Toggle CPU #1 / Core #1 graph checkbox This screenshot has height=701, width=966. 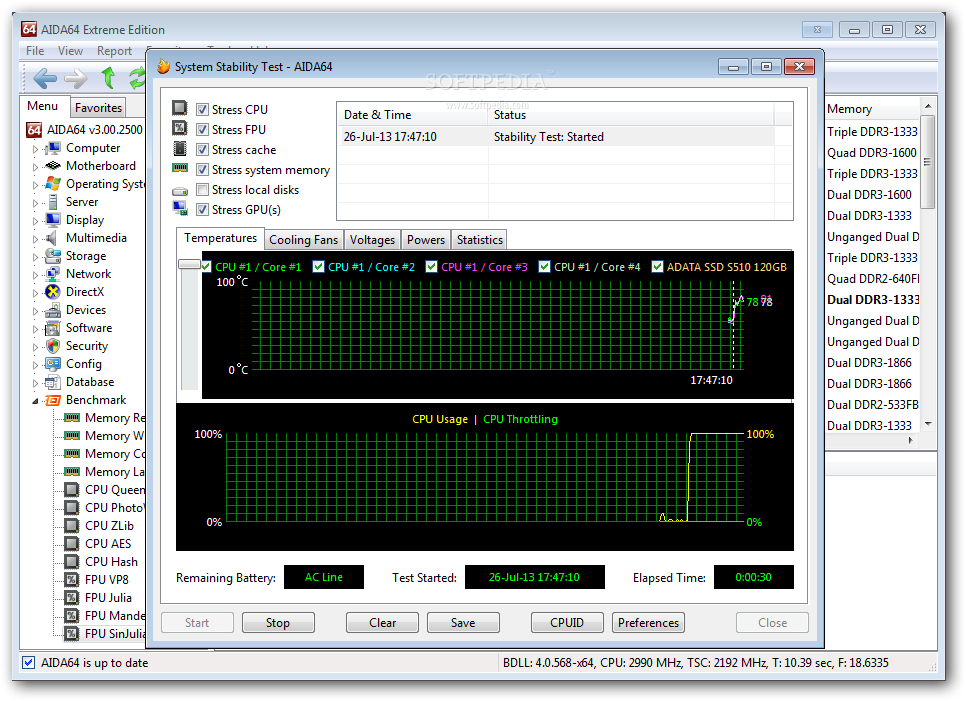(x=206, y=267)
